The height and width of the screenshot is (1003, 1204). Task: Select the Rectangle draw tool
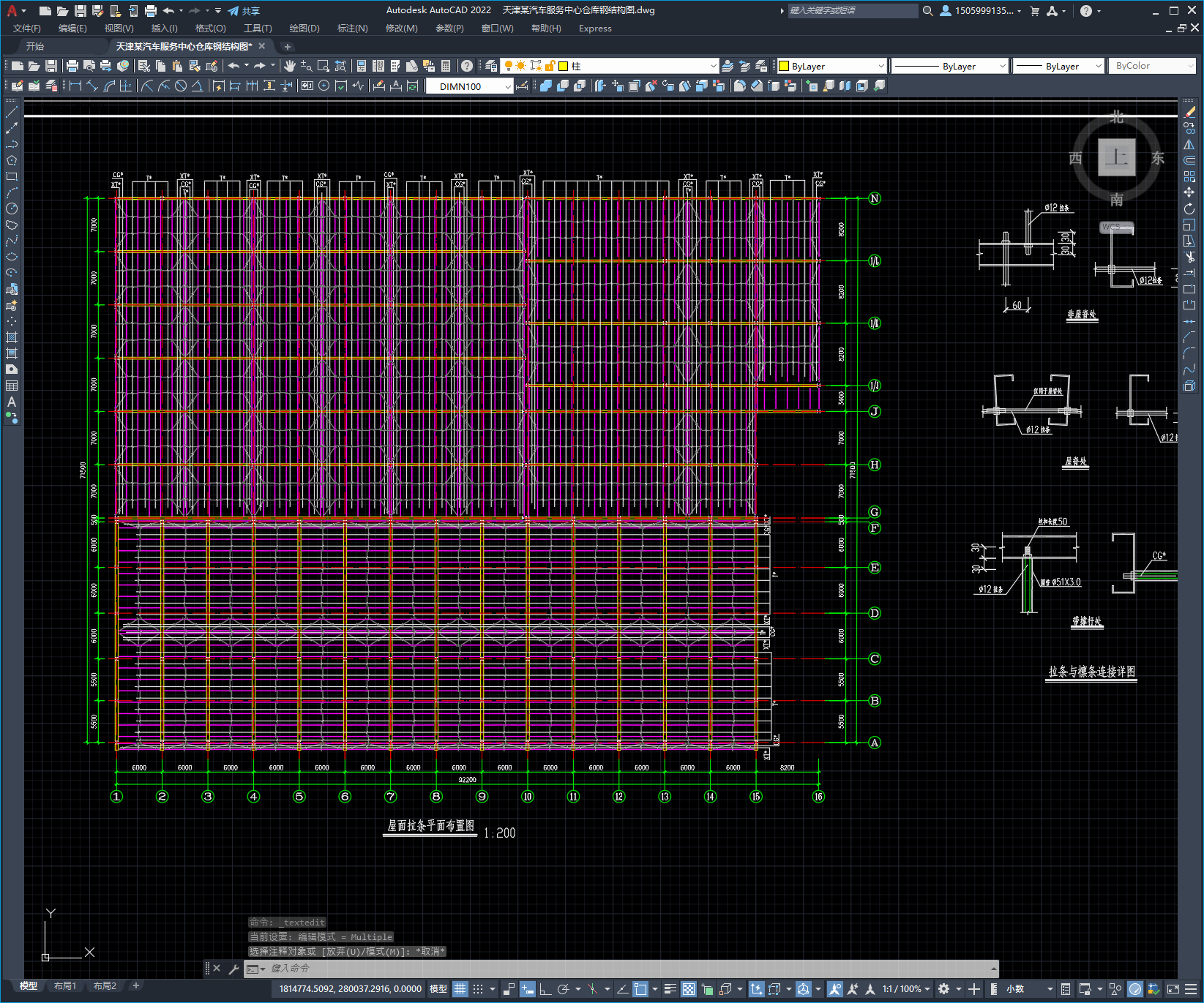[x=12, y=176]
